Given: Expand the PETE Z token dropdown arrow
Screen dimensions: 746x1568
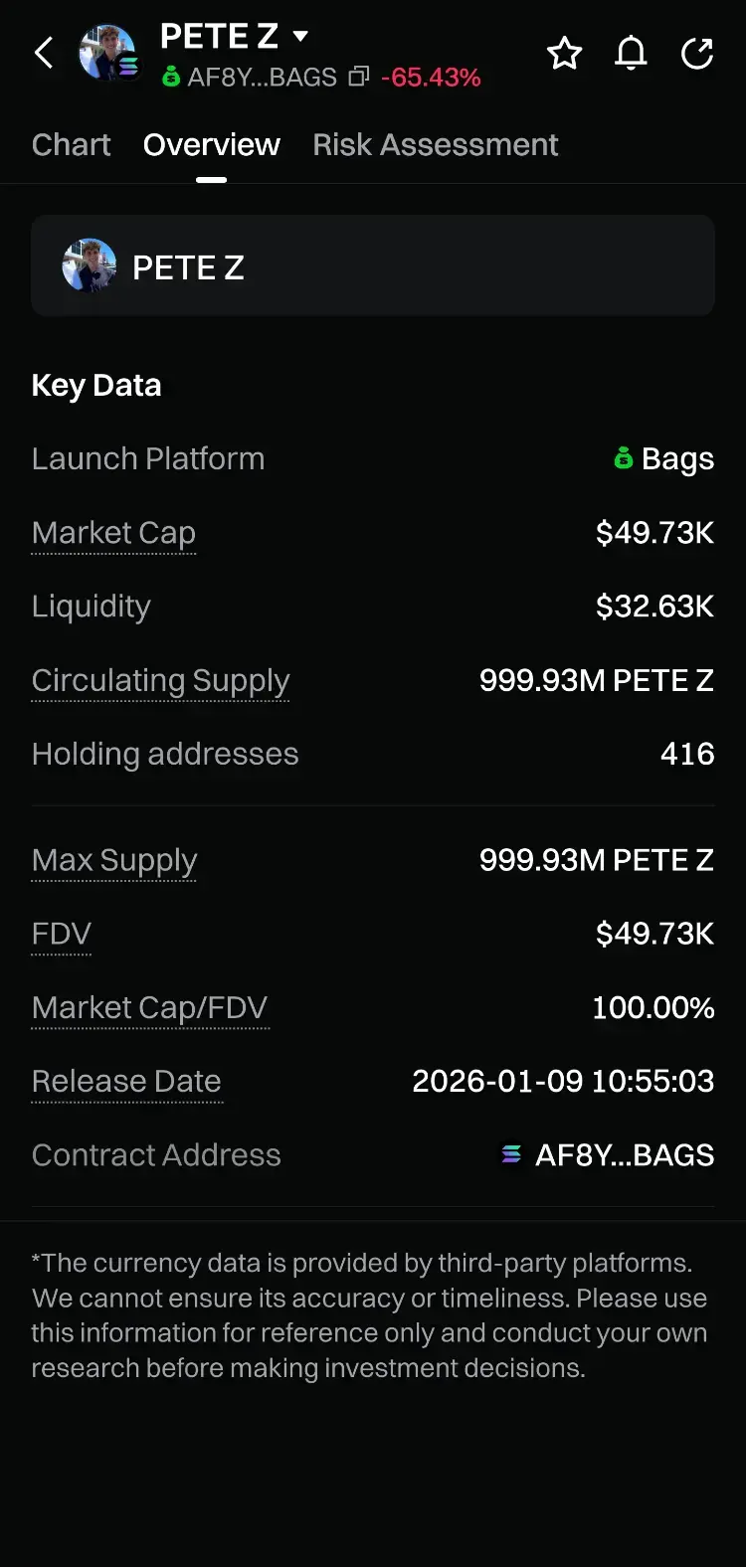Looking at the screenshot, I should 300,37.
